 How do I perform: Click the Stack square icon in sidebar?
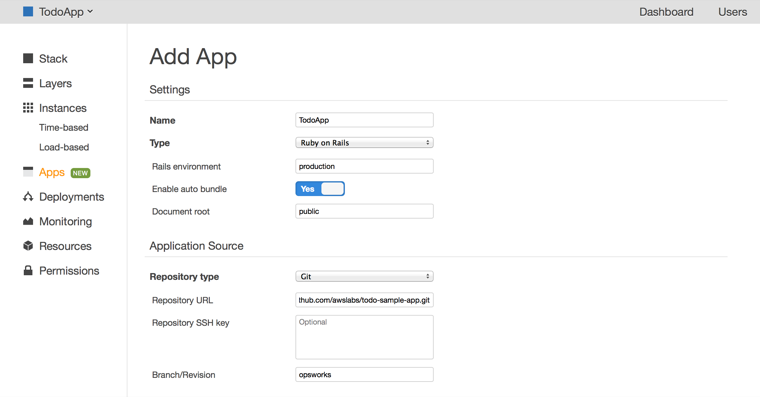tap(28, 59)
